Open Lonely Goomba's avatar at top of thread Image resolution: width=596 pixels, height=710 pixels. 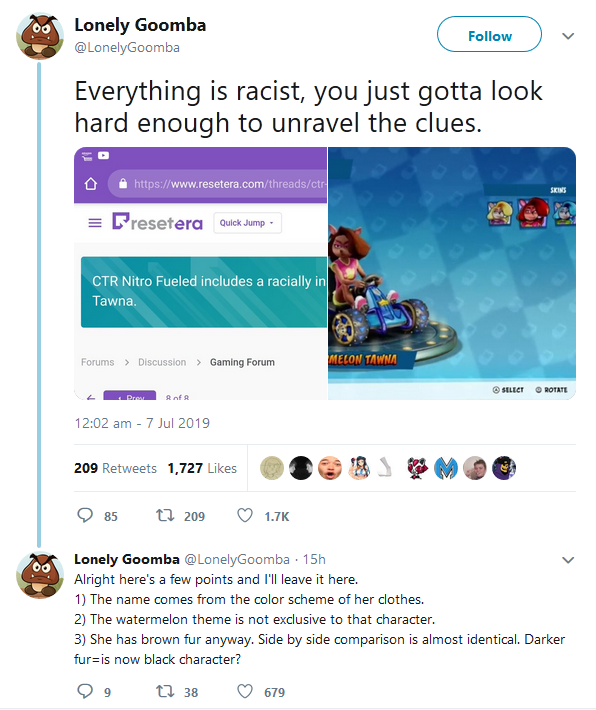[40, 36]
